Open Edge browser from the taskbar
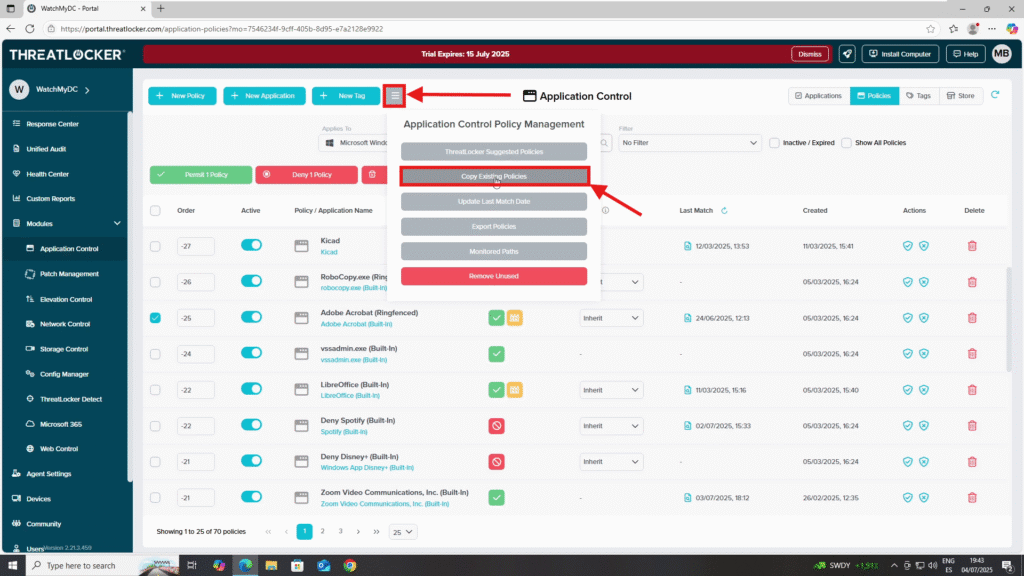1024x576 pixels. (246, 566)
